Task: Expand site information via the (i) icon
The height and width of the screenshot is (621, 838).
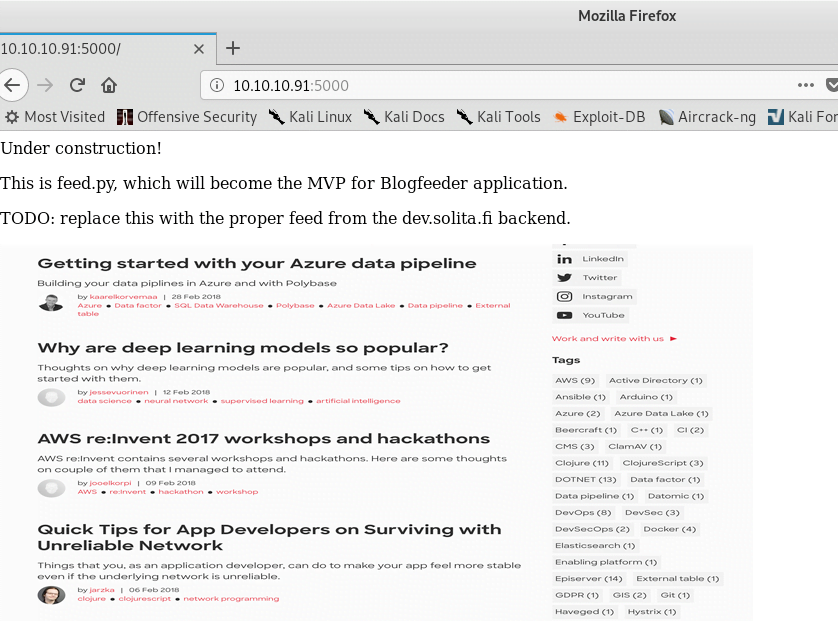Action: pyautogui.click(x=216, y=85)
